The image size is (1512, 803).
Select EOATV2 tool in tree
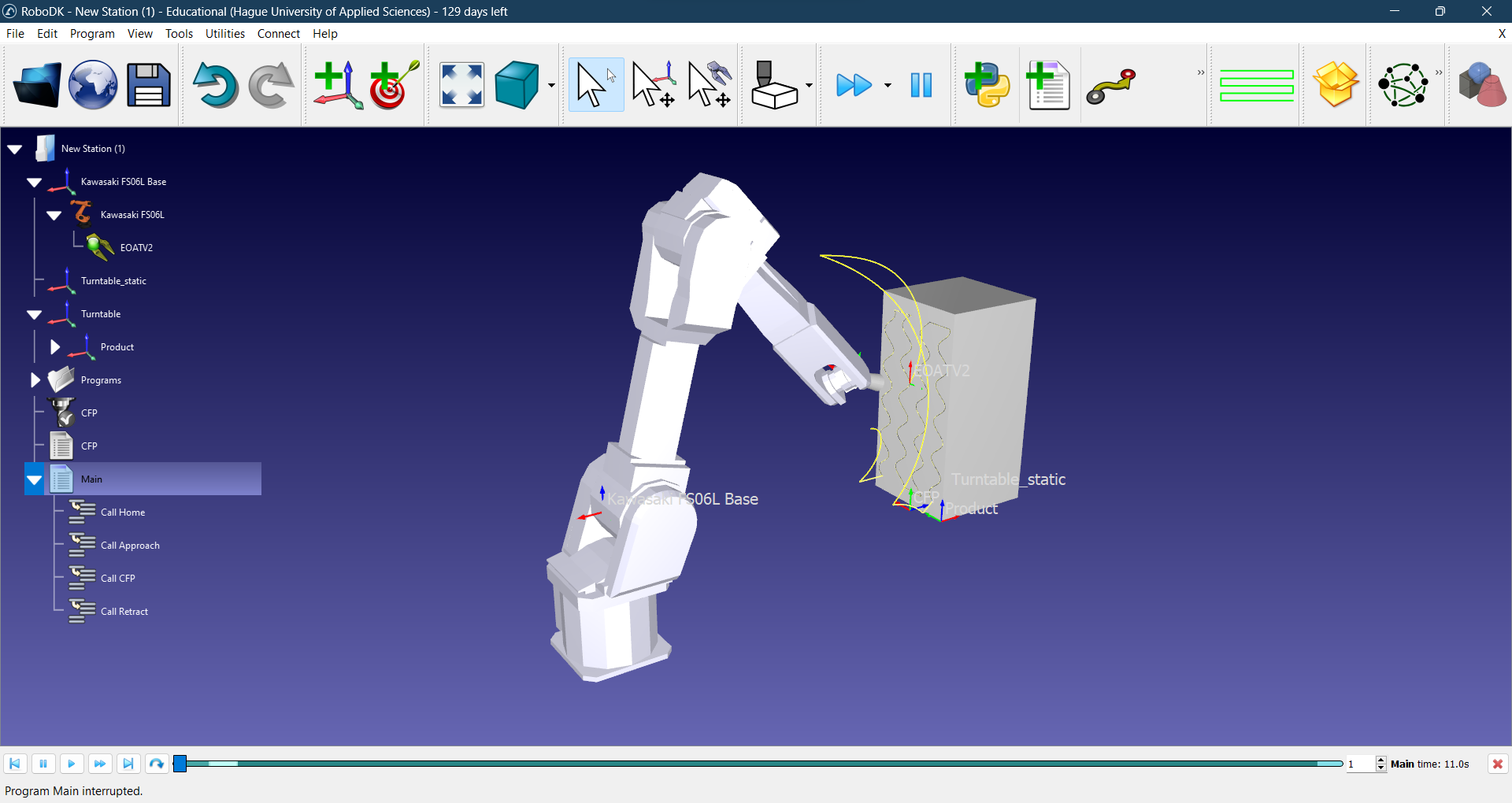(136, 248)
